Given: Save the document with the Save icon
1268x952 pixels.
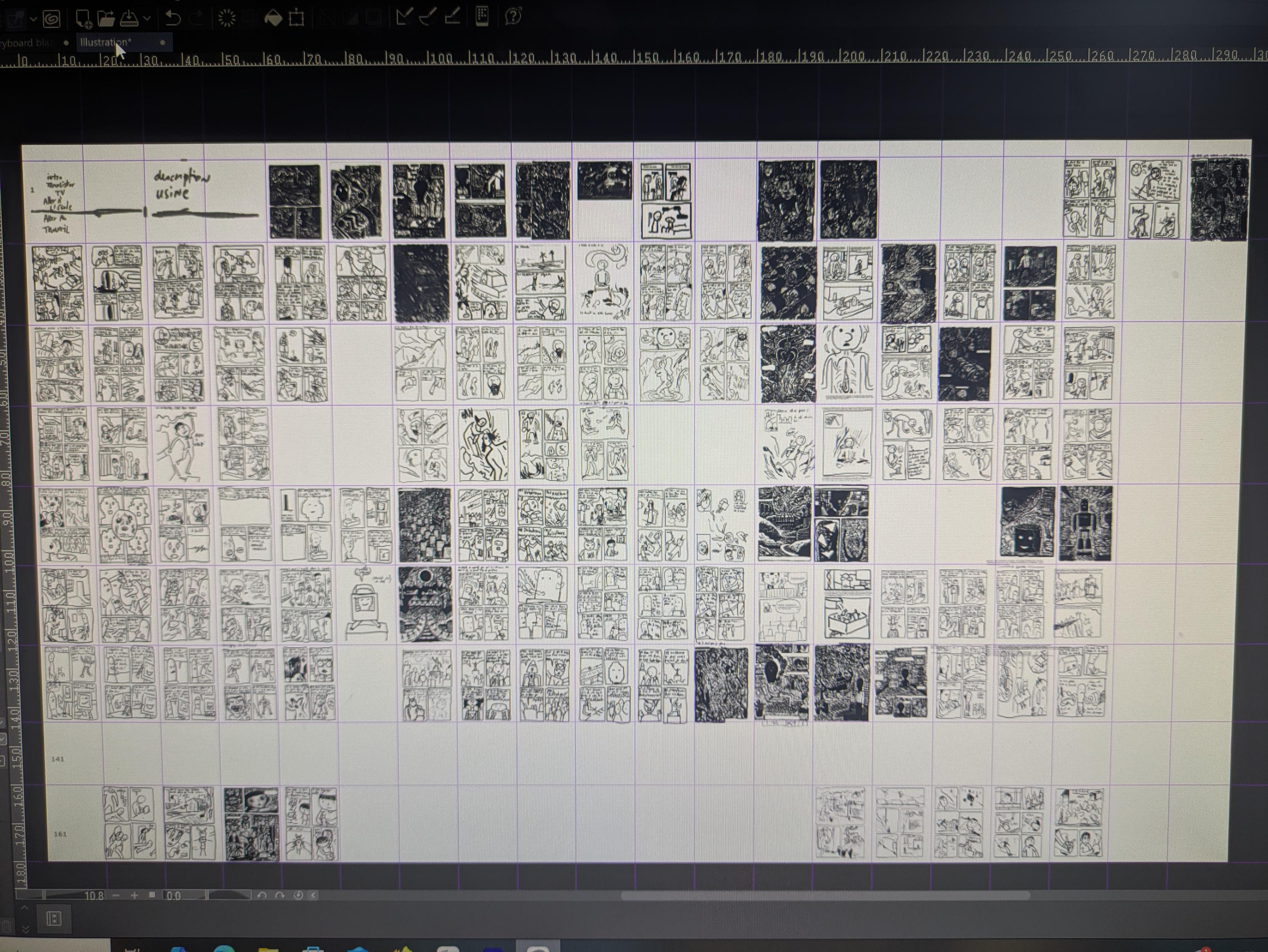Looking at the screenshot, I should pyautogui.click(x=129, y=18).
